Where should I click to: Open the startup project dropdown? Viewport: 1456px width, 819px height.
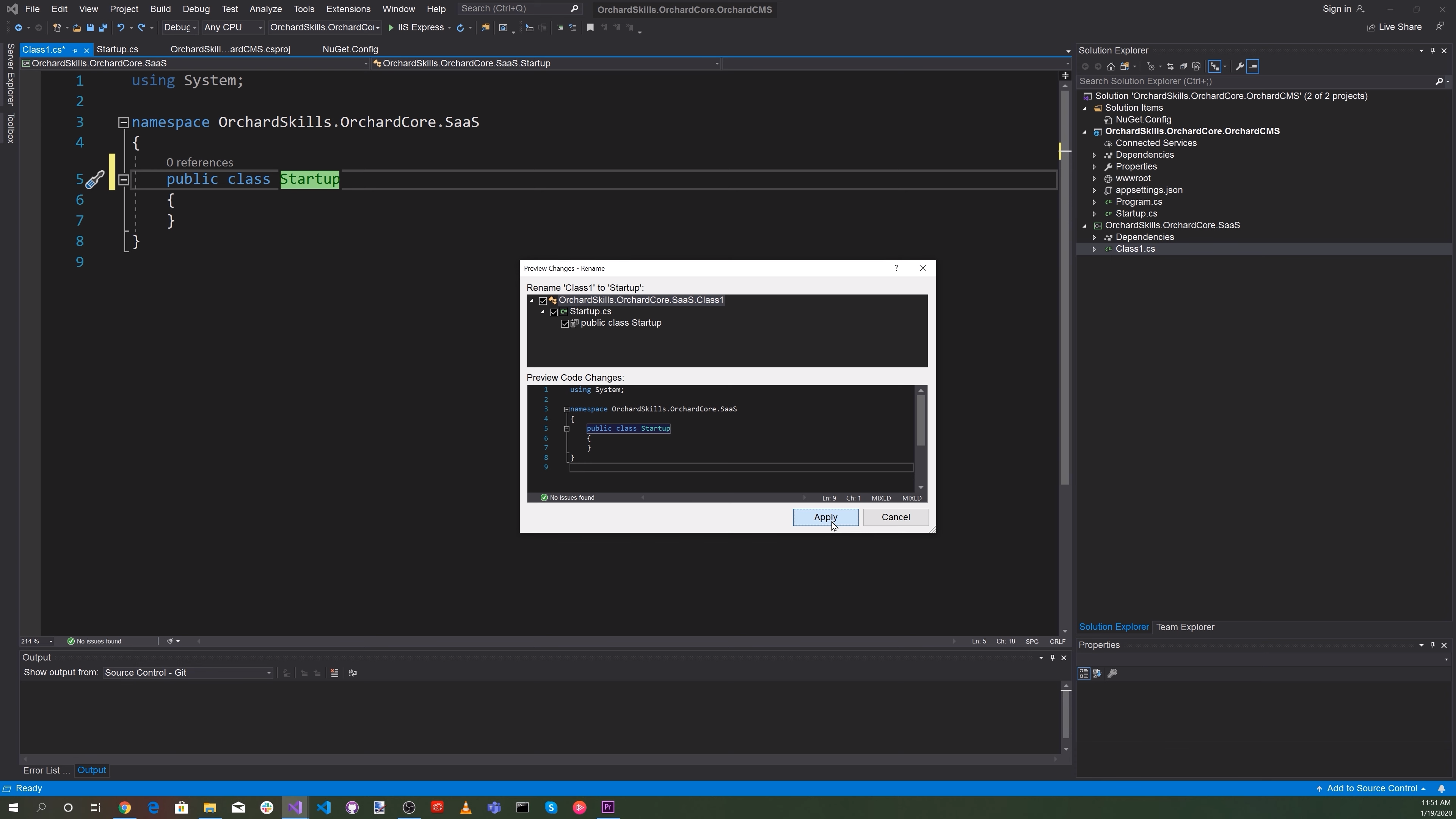point(325,28)
